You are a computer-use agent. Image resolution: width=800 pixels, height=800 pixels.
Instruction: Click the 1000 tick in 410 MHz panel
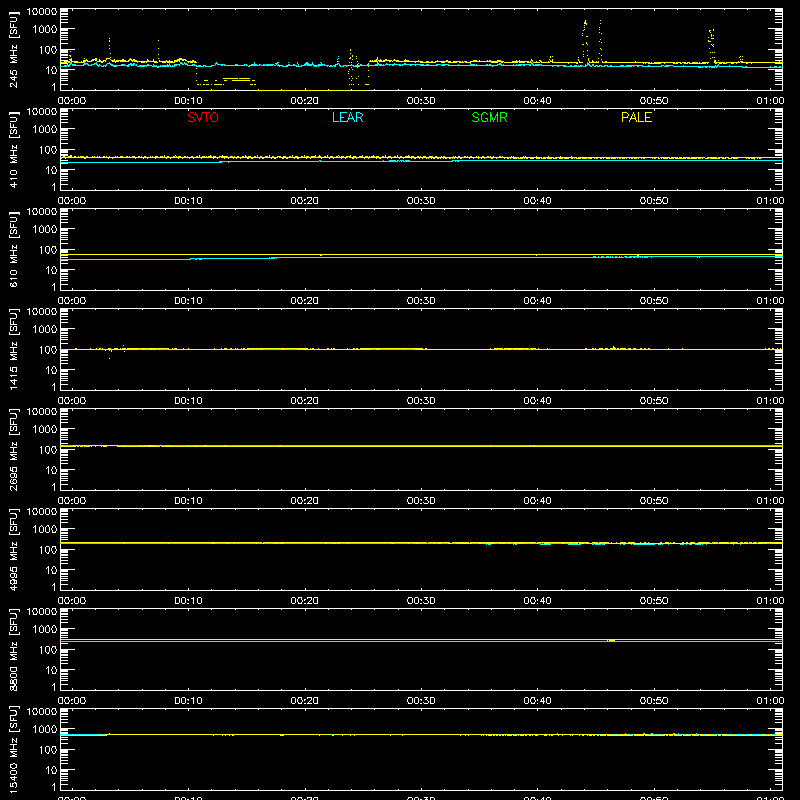[x=45, y=130]
